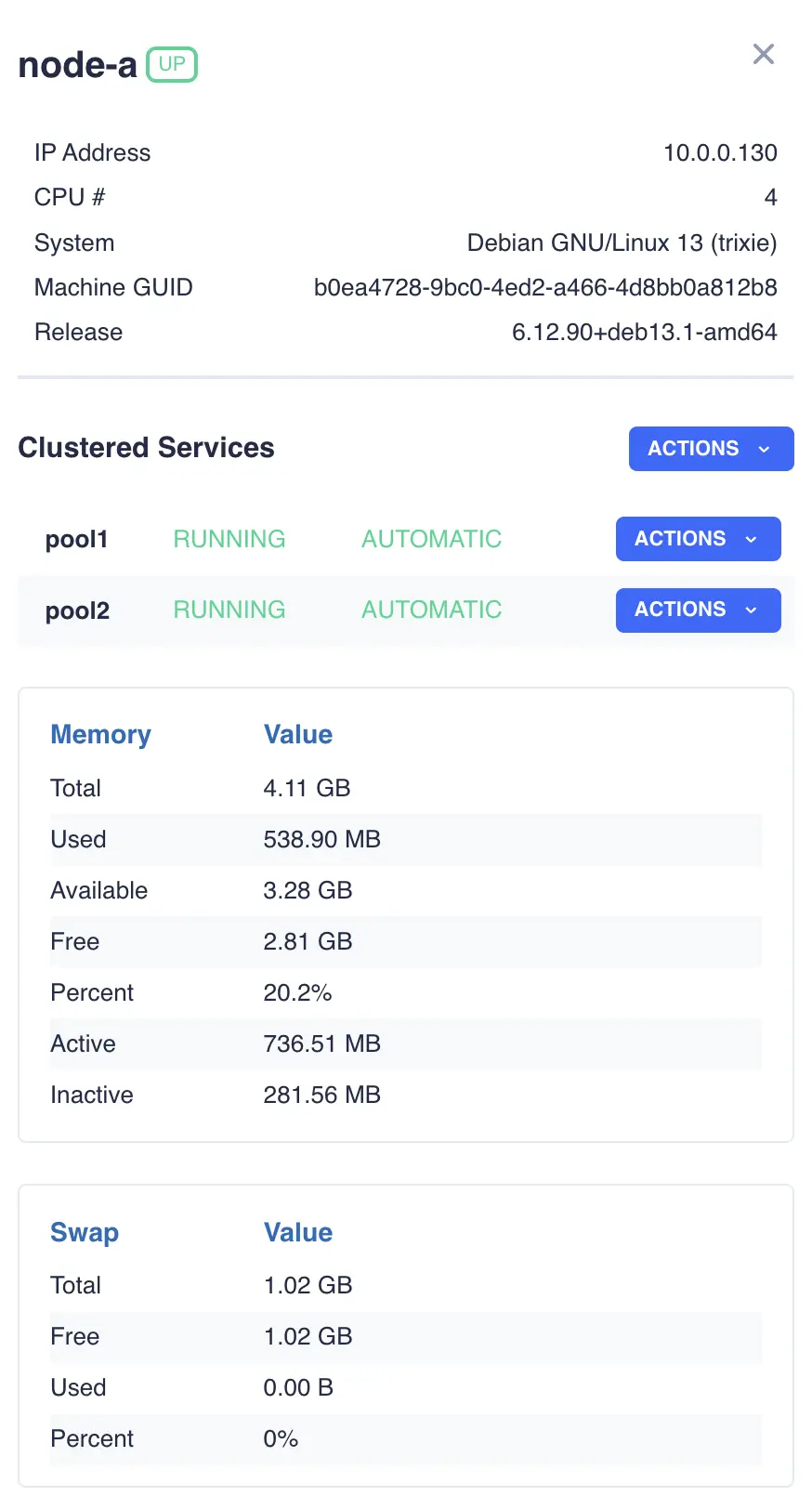Image resolution: width=812 pixels, height=1509 pixels.
Task: Click Memory Available value 3.28 GB
Action: point(308,890)
